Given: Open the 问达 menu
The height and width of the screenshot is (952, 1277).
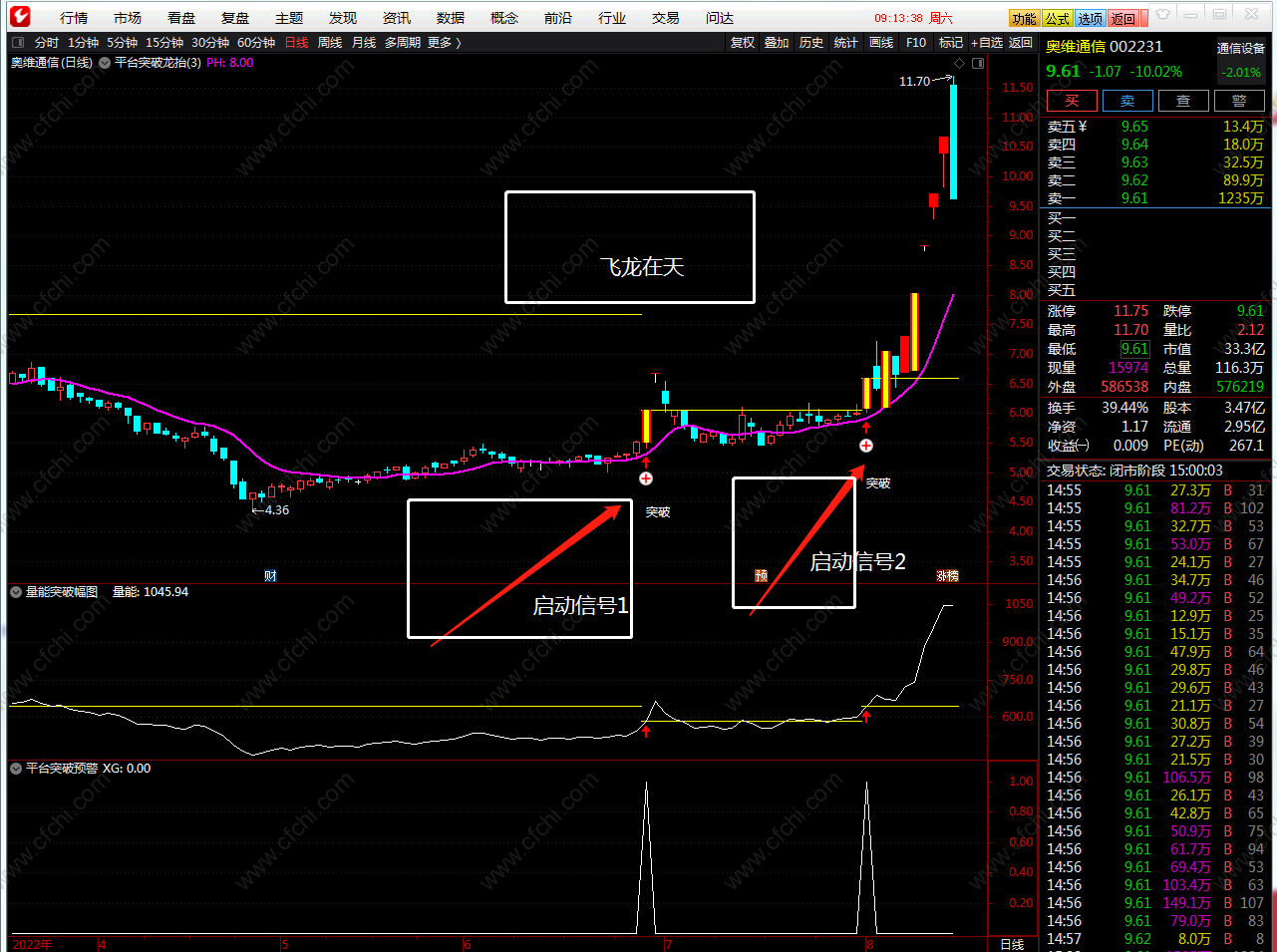Looking at the screenshot, I should (720, 18).
